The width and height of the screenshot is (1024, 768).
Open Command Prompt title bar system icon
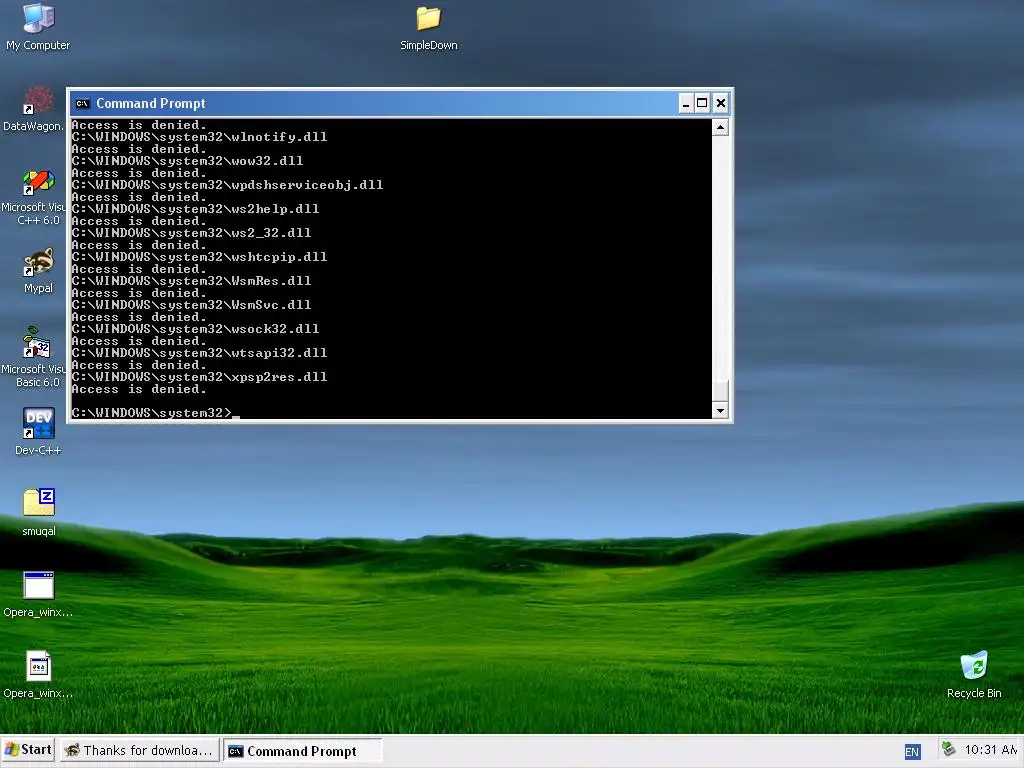[82, 103]
